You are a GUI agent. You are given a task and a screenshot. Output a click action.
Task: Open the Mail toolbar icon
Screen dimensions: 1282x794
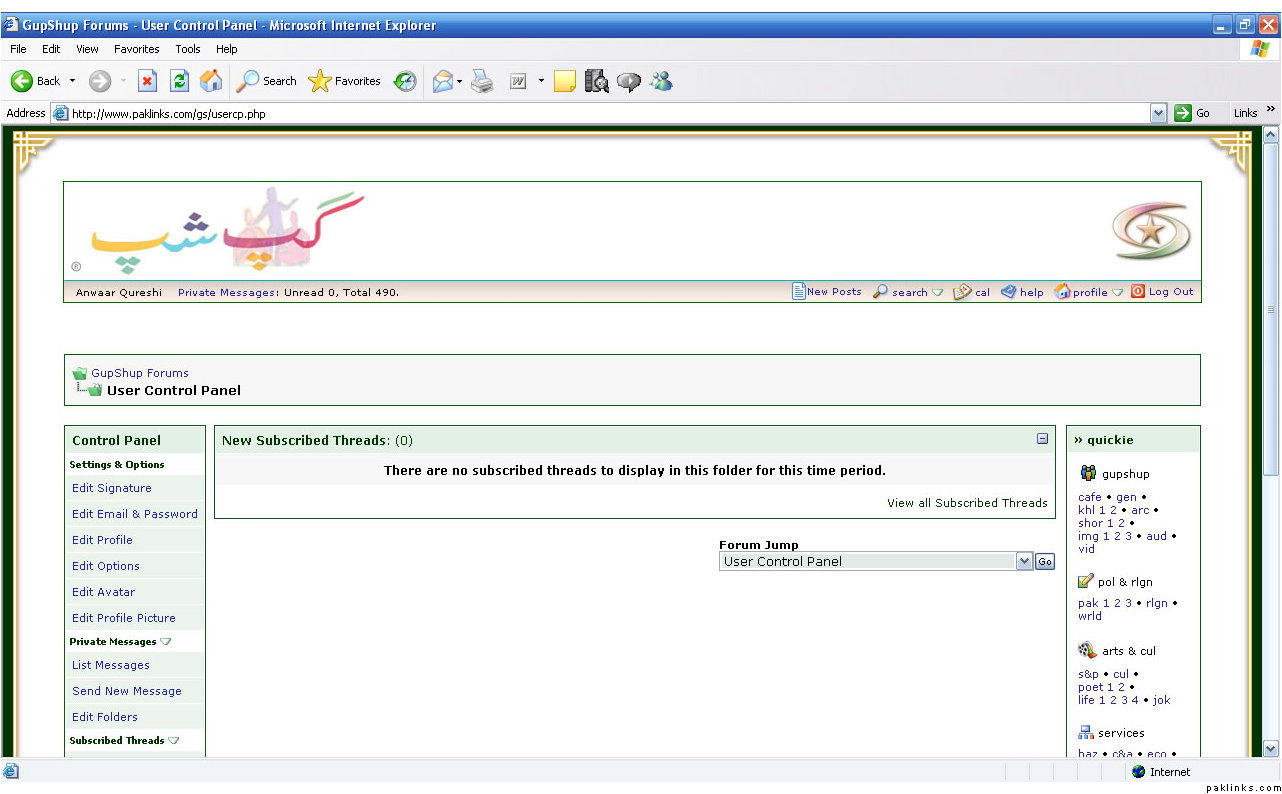pos(442,81)
